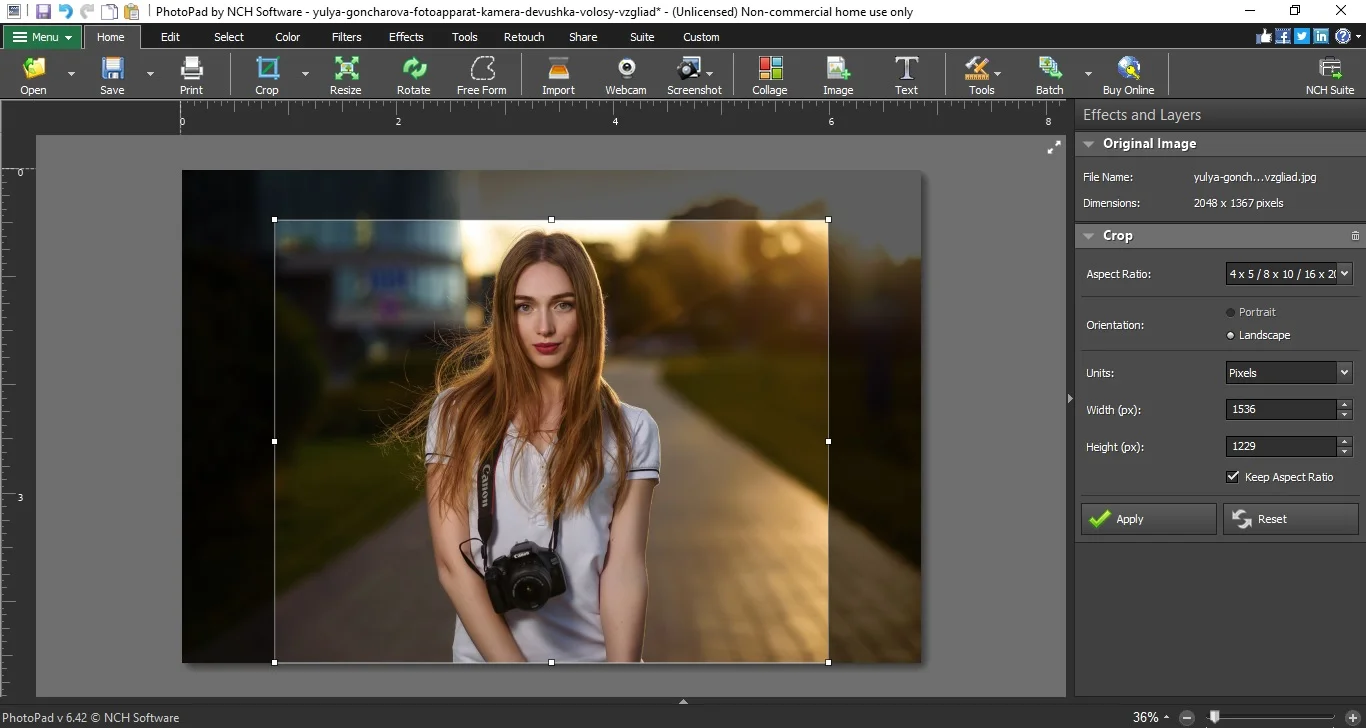Expand the Open button dropdown arrow
1366x728 pixels.
pos(71,74)
